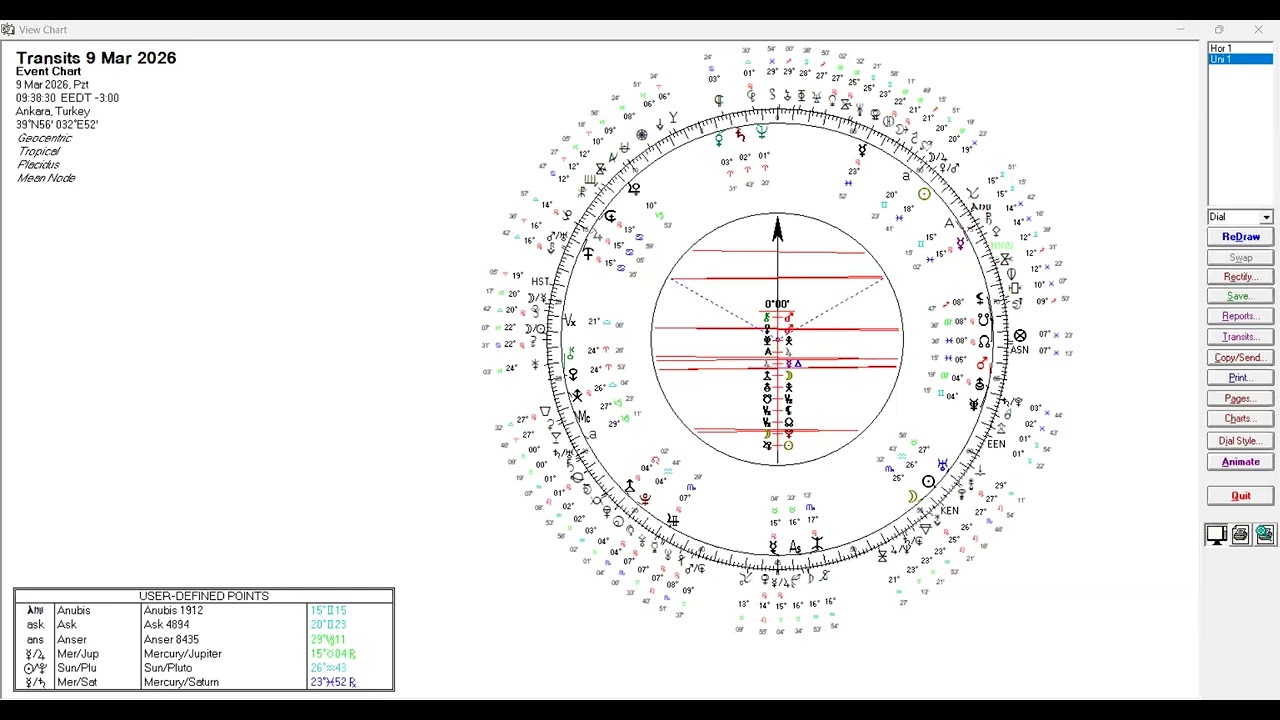The image size is (1280, 720).
Task: Select the printer output icon
Action: coord(1241,535)
